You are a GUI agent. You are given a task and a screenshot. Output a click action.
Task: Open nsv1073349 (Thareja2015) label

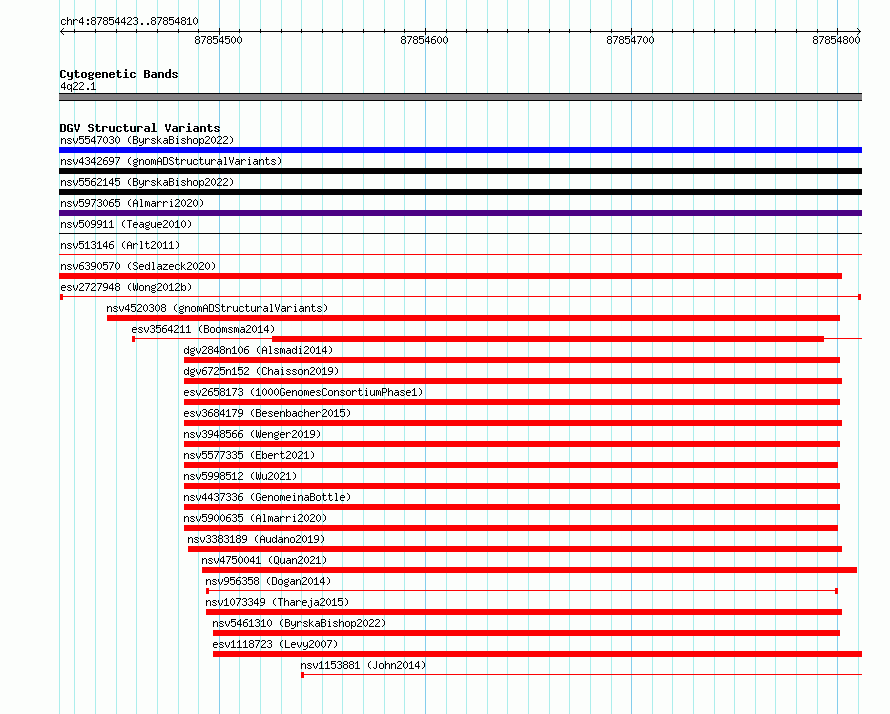click(x=277, y=602)
